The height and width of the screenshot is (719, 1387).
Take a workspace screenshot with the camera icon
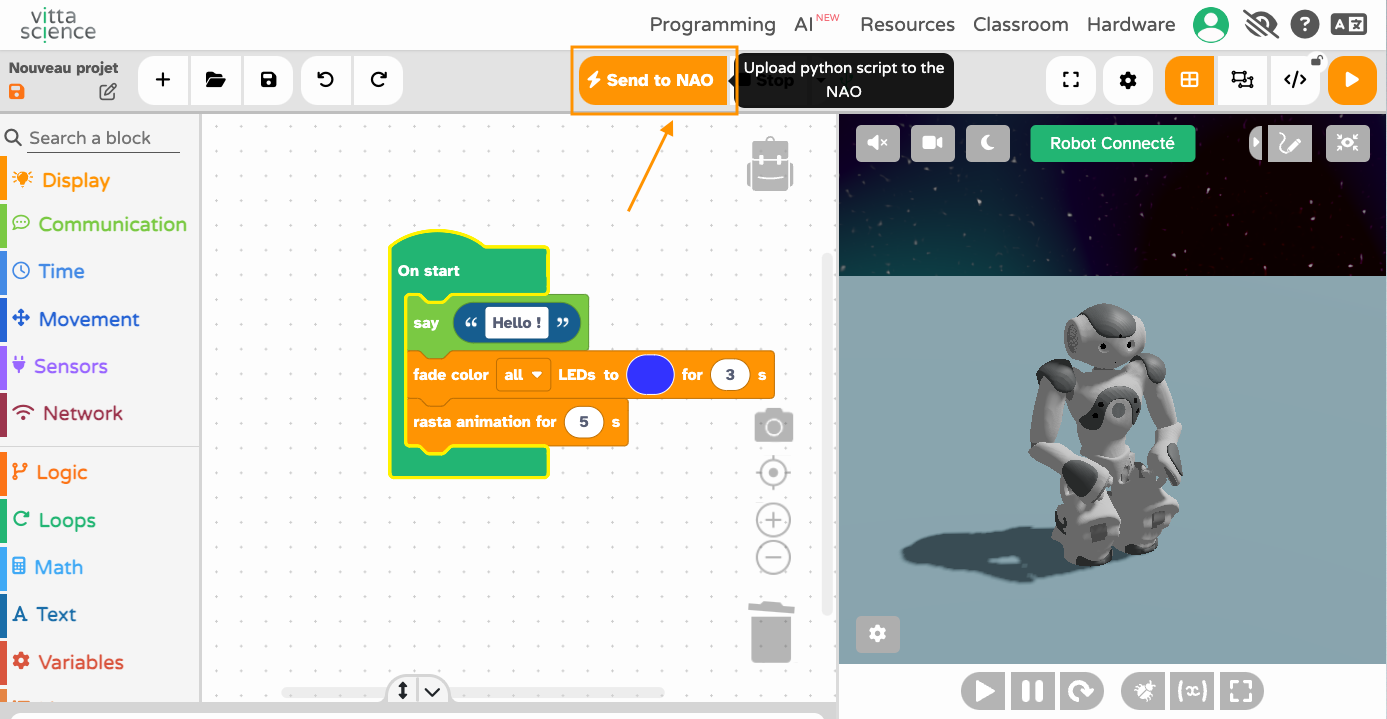773,426
